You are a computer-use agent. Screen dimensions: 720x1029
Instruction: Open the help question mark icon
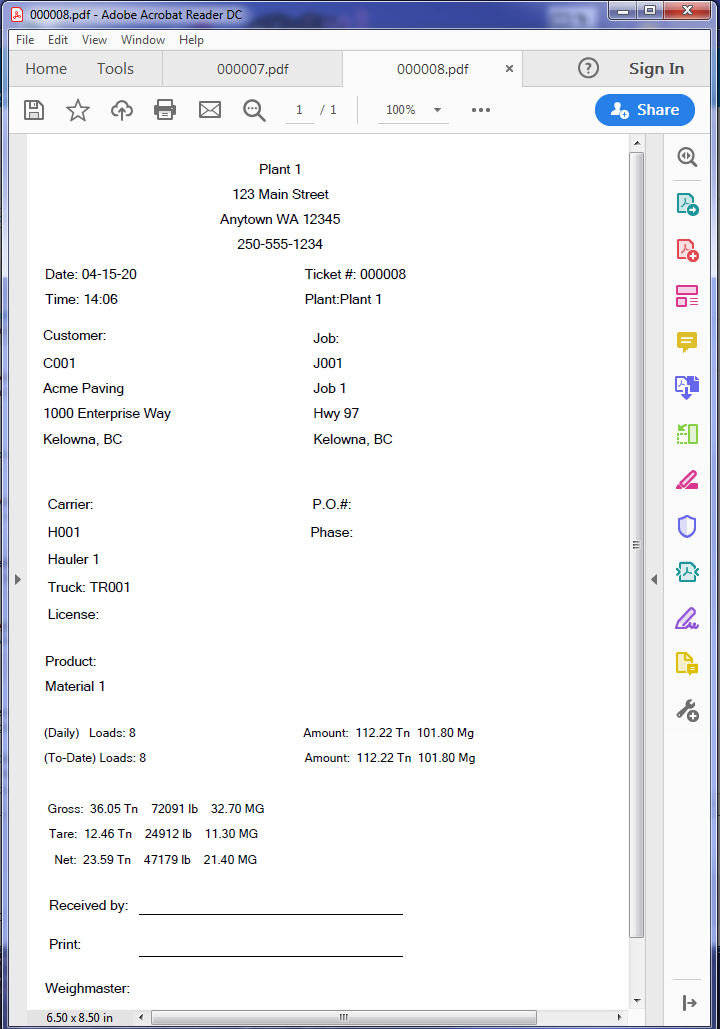click(x=588, y=68)
